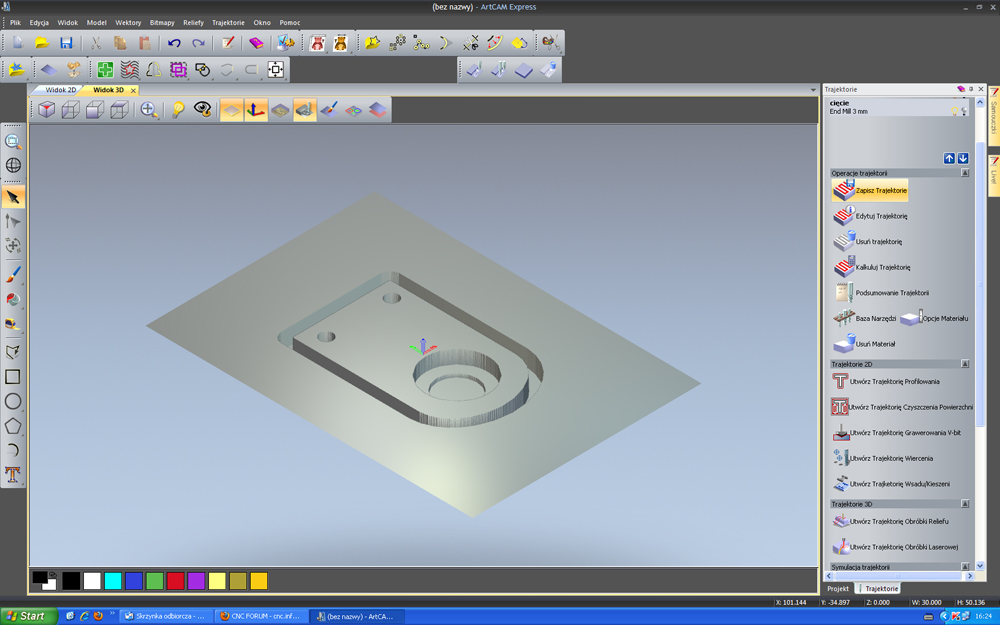
Task: Click the purple offset squares icon
Action: click(178, 69)
